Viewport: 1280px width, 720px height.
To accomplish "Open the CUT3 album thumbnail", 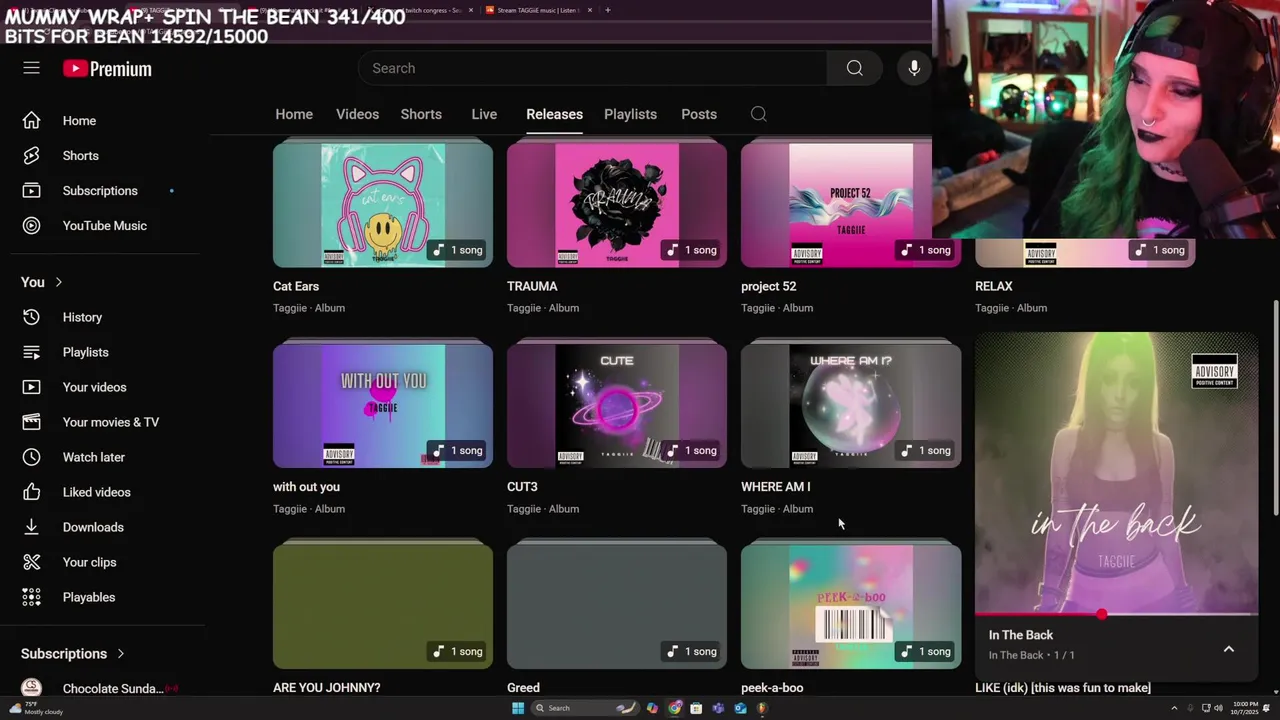I will click(x=617, y=405).
